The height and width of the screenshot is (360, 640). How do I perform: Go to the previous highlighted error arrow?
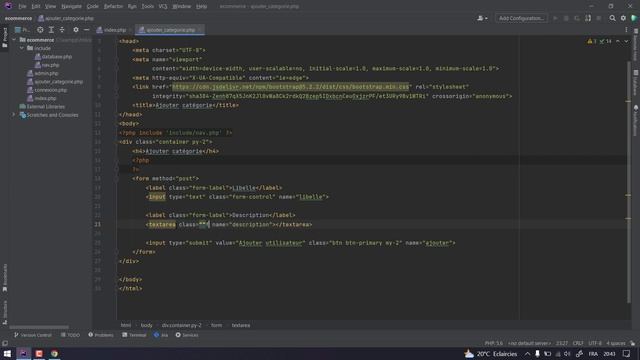click(x=618, y=41)
